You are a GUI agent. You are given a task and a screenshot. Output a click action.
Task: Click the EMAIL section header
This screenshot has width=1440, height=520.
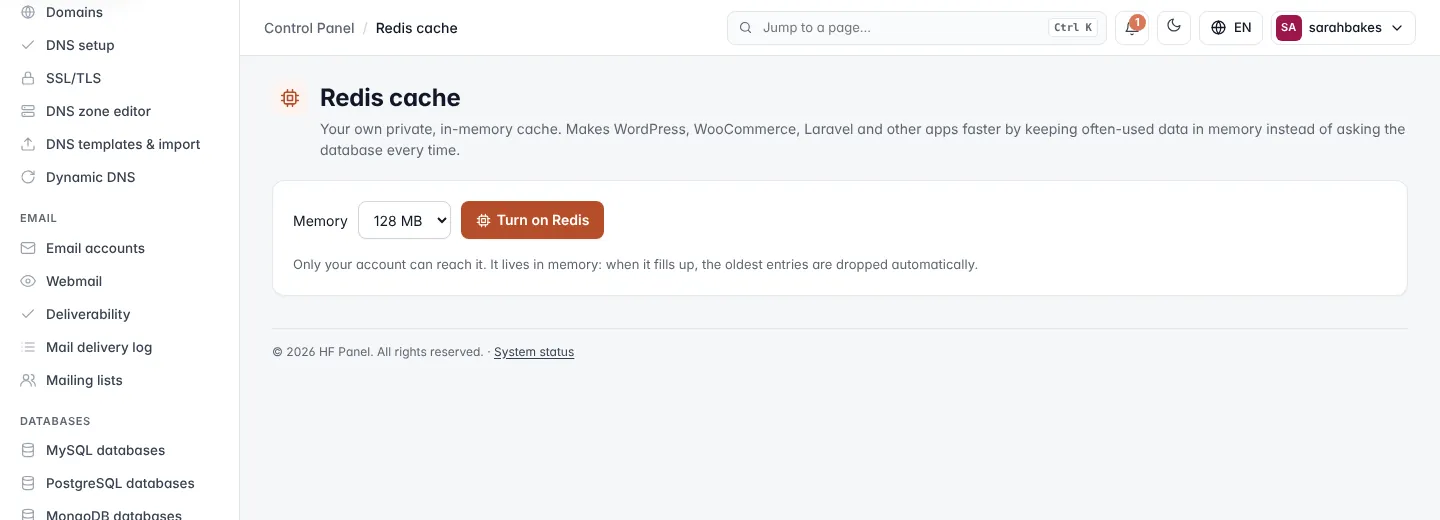pos(38,218)
